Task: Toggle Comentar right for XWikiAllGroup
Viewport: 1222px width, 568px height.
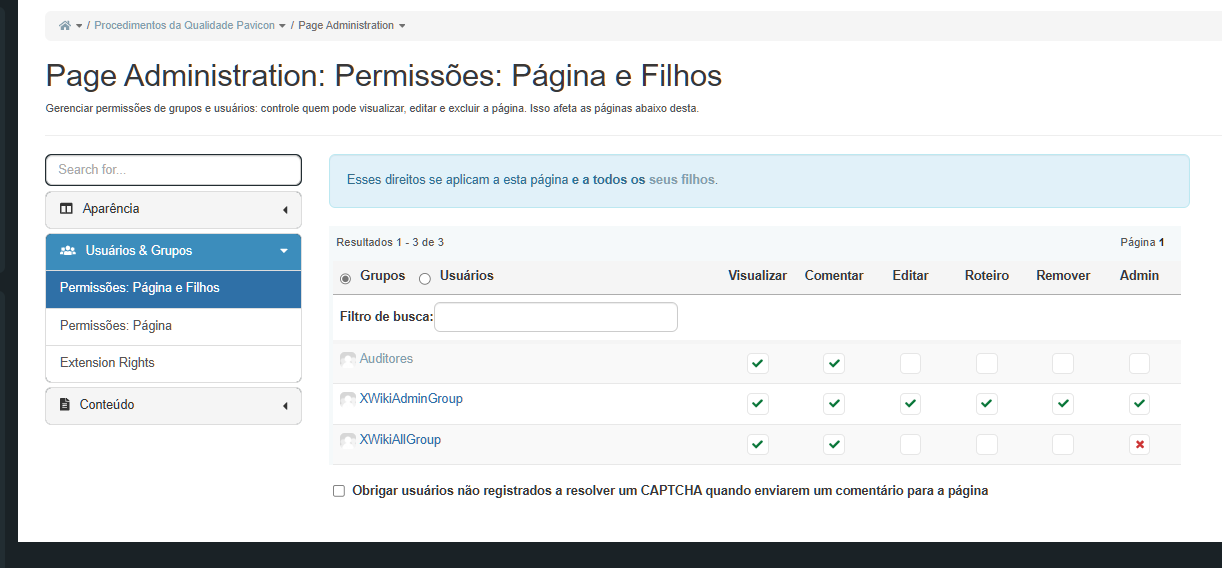Action: pyautogui.click(x=834, y=444)
